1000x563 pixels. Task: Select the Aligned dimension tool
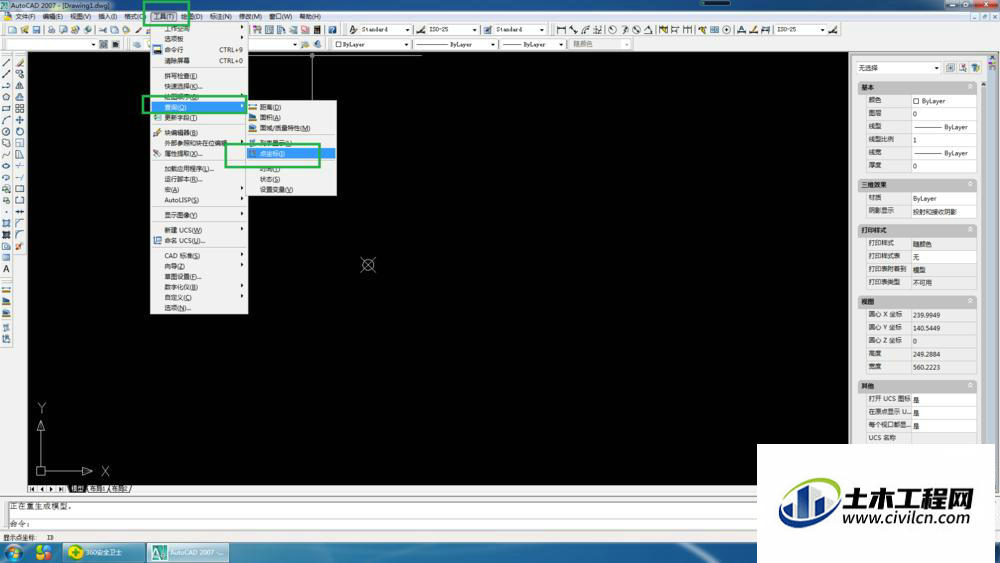[x=573, y=30]
